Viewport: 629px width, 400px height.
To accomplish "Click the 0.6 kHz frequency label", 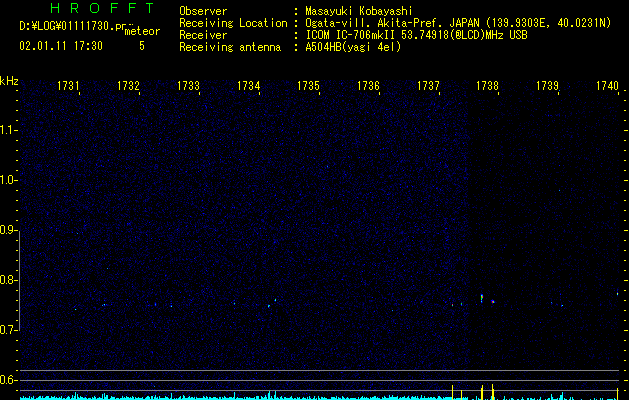I will coord(9,380).
